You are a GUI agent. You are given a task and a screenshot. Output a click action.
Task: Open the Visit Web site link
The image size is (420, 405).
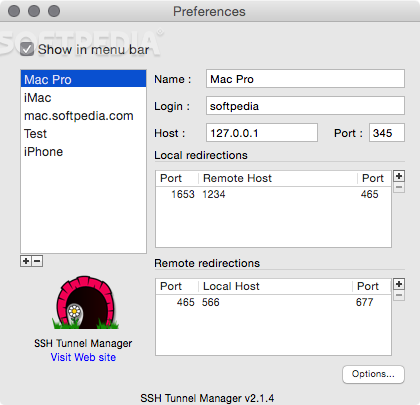(83, 357)
